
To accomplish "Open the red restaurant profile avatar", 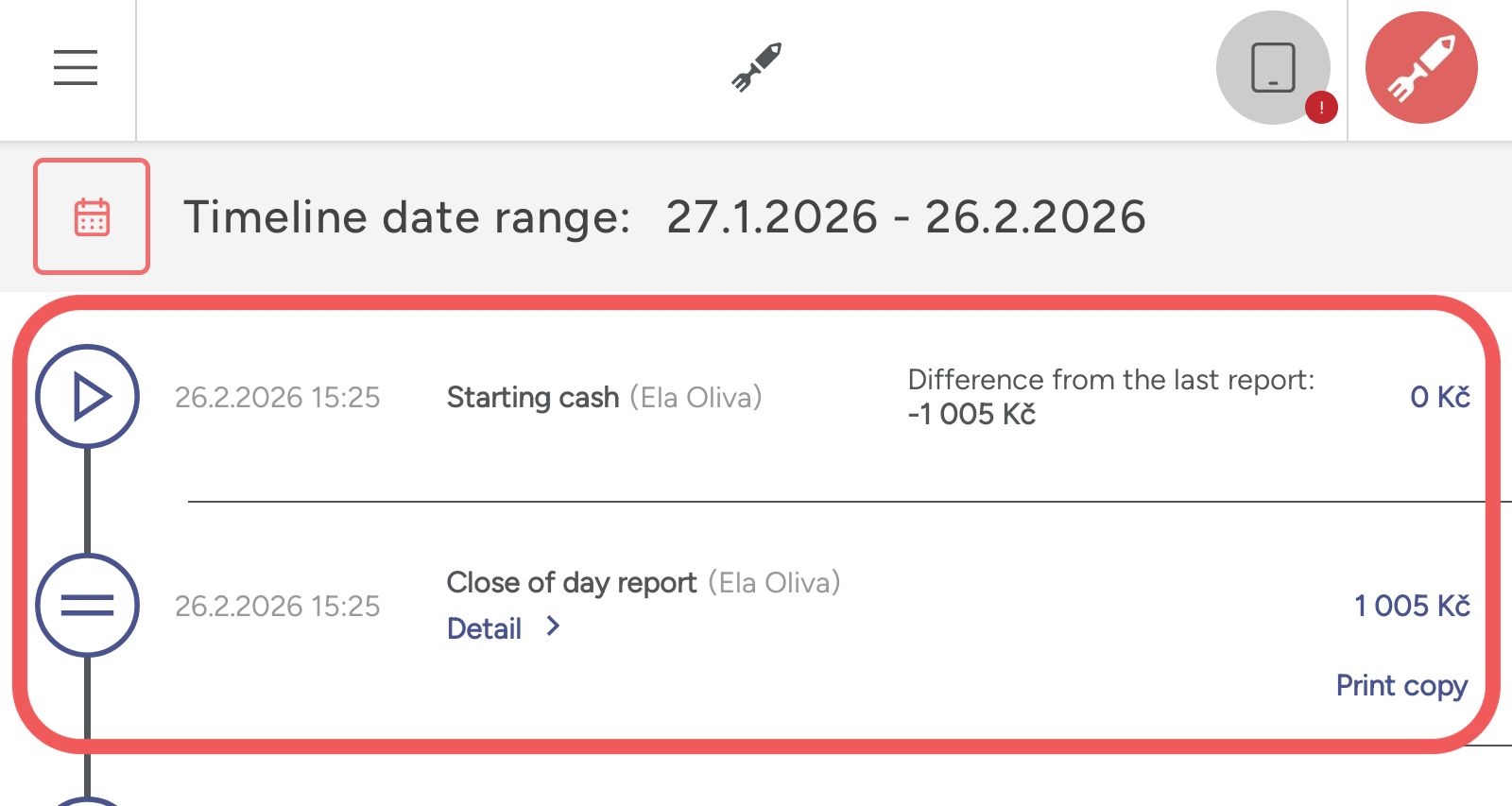I will (x=1421, y=67).
